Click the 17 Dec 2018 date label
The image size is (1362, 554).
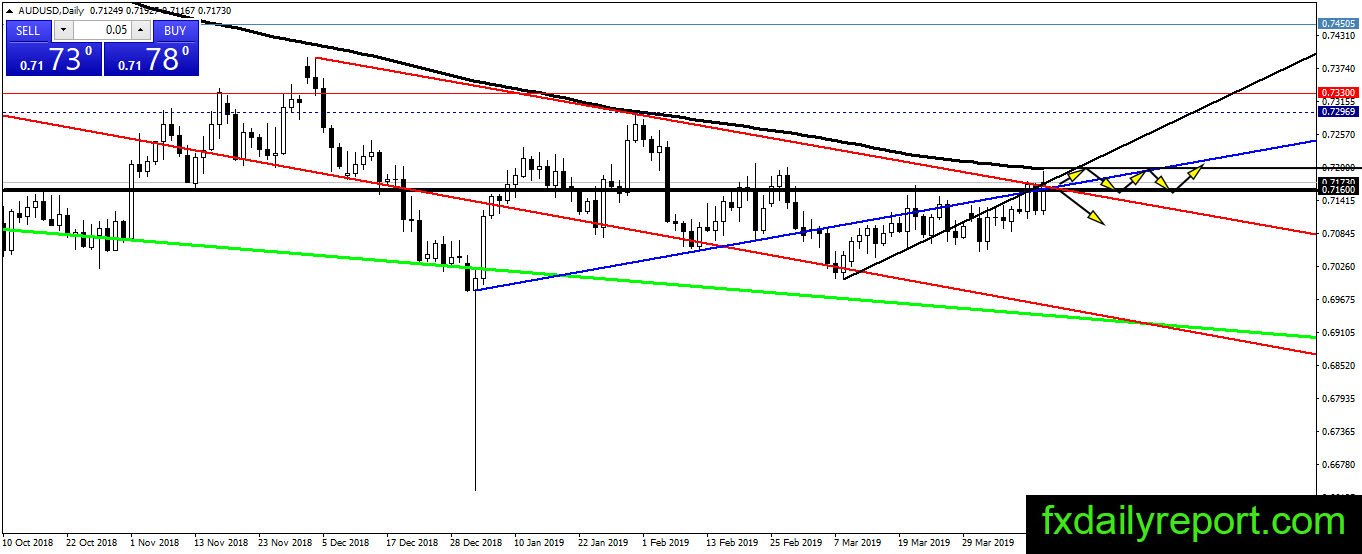click(x=412, y=542)
